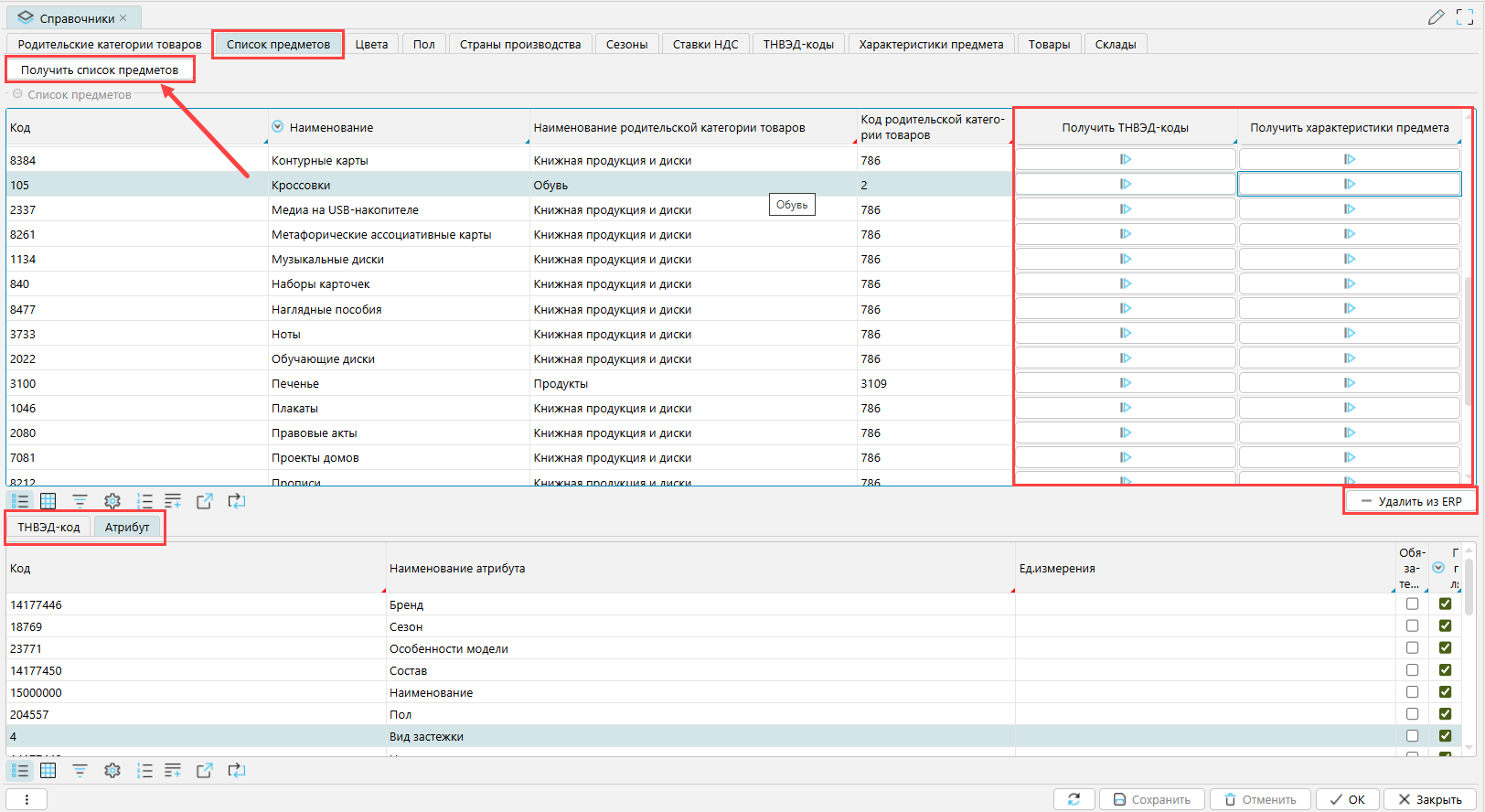Open the Наименование column dropdown in upper grid
The image size is (1485, 812).
click(278, 127)
